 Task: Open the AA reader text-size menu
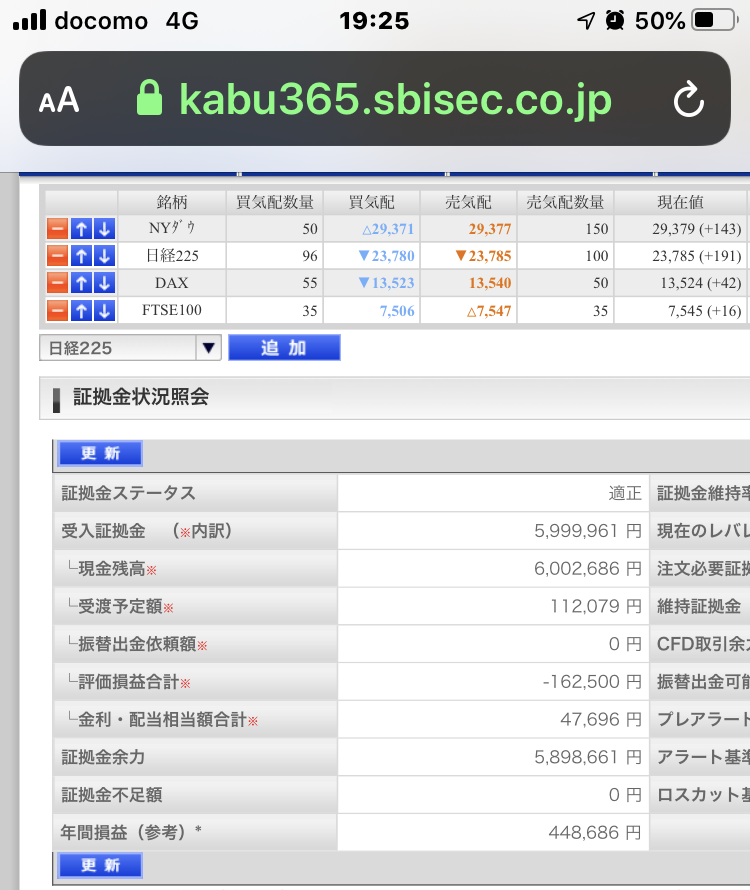click(x=58, y=100)
